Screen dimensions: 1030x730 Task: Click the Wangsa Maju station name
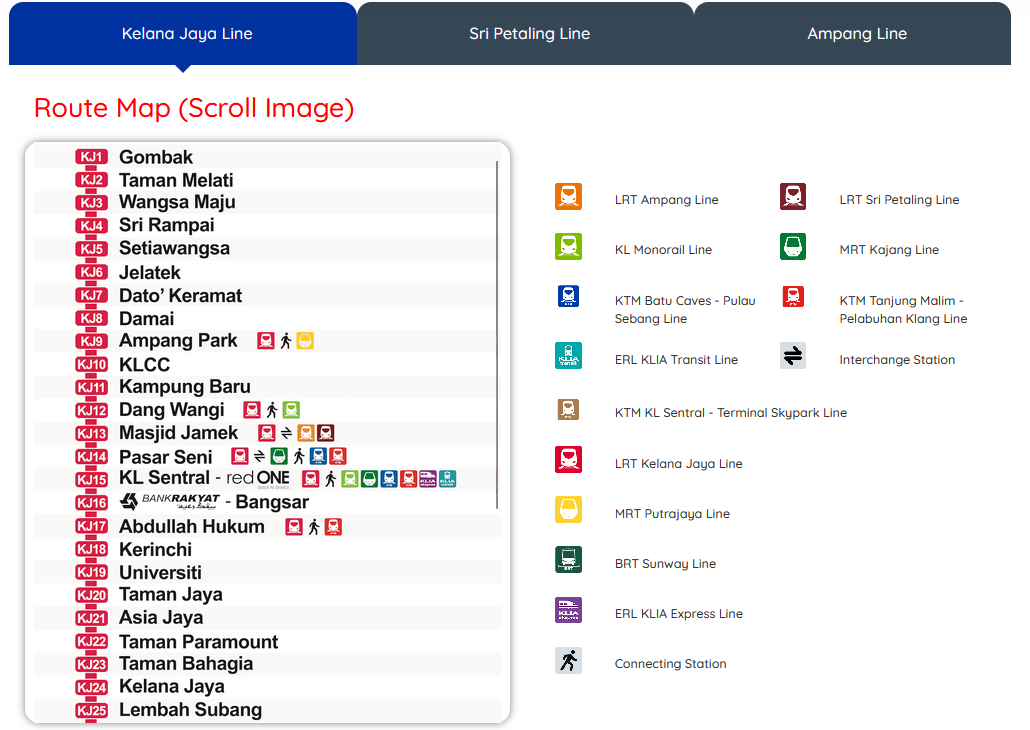click(177, 202)
